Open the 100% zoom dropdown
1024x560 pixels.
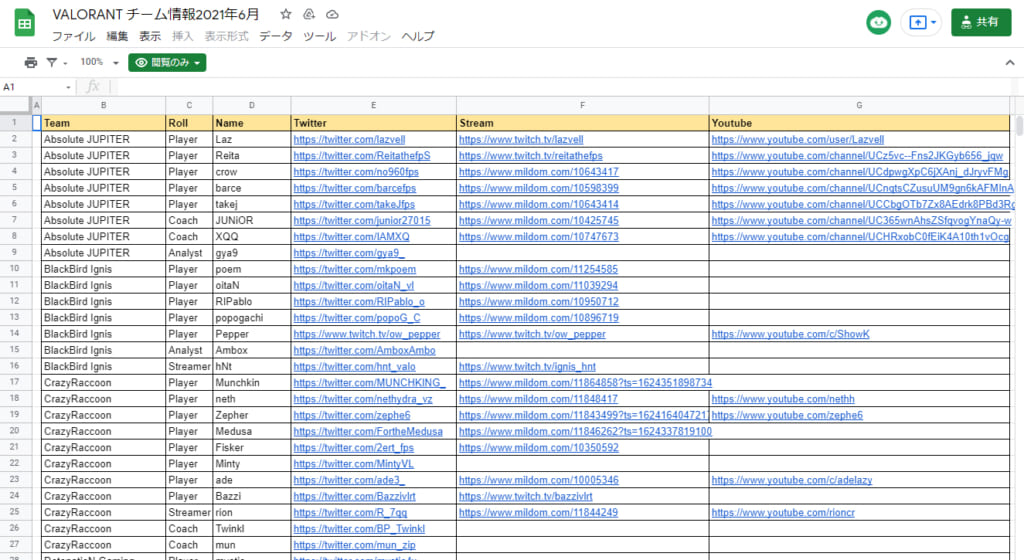tap(99, 63)
